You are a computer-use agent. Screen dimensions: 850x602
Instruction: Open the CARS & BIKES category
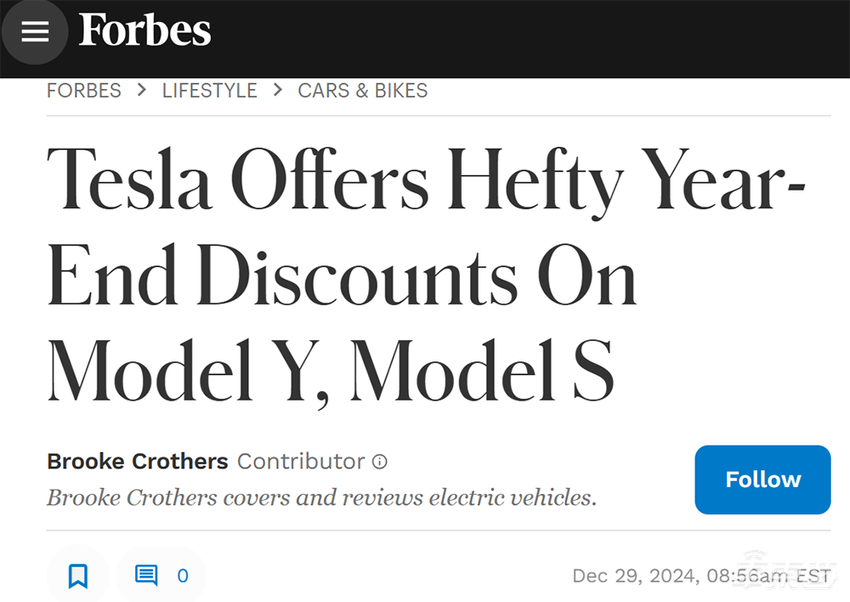[x=362, y=90]
